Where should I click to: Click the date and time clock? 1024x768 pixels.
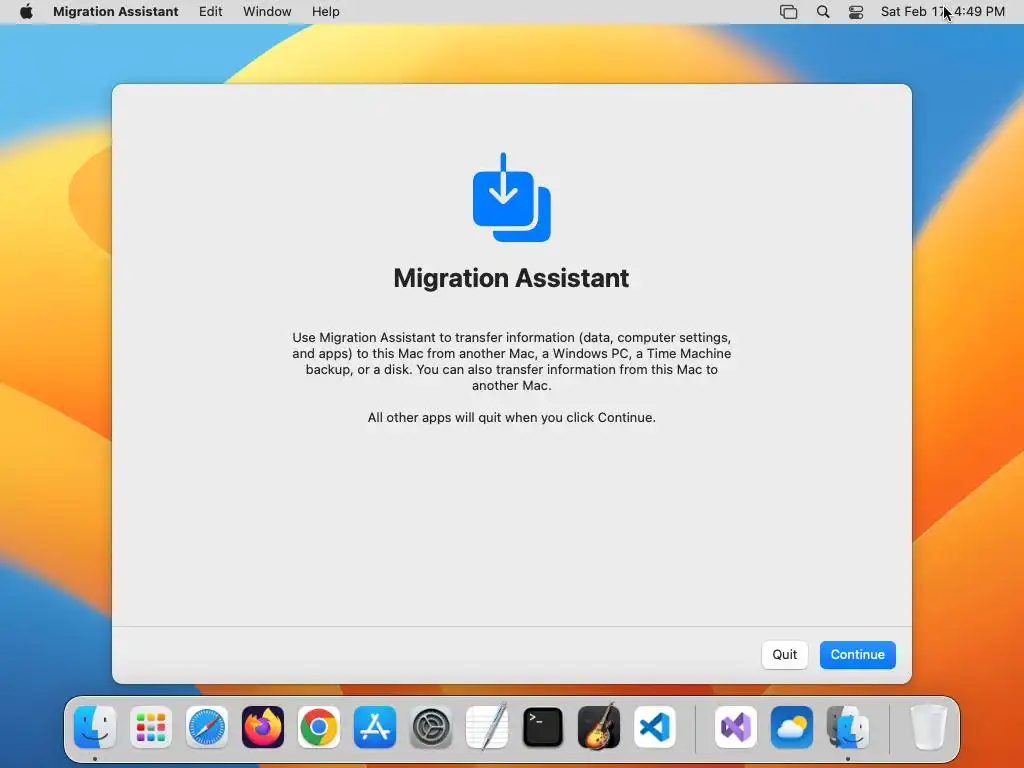(x=942, y=12)
